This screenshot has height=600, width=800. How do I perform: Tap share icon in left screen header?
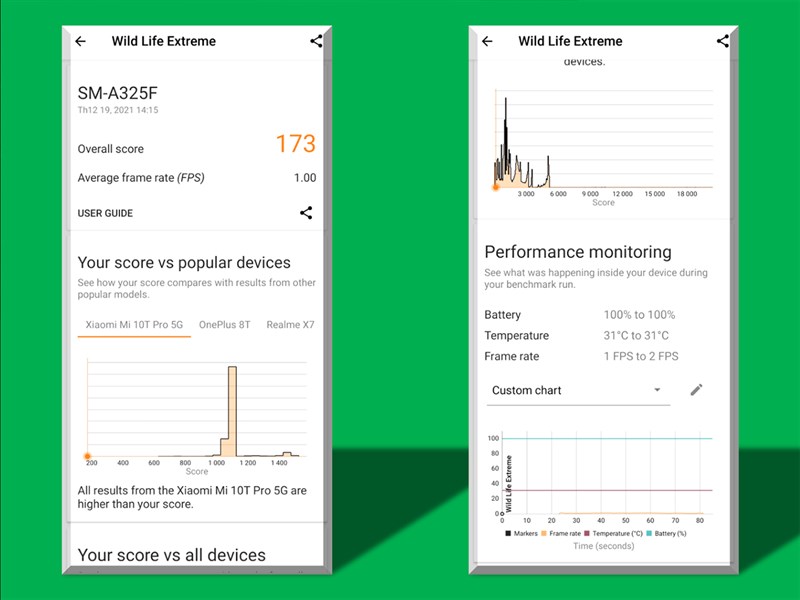(316, 41)
